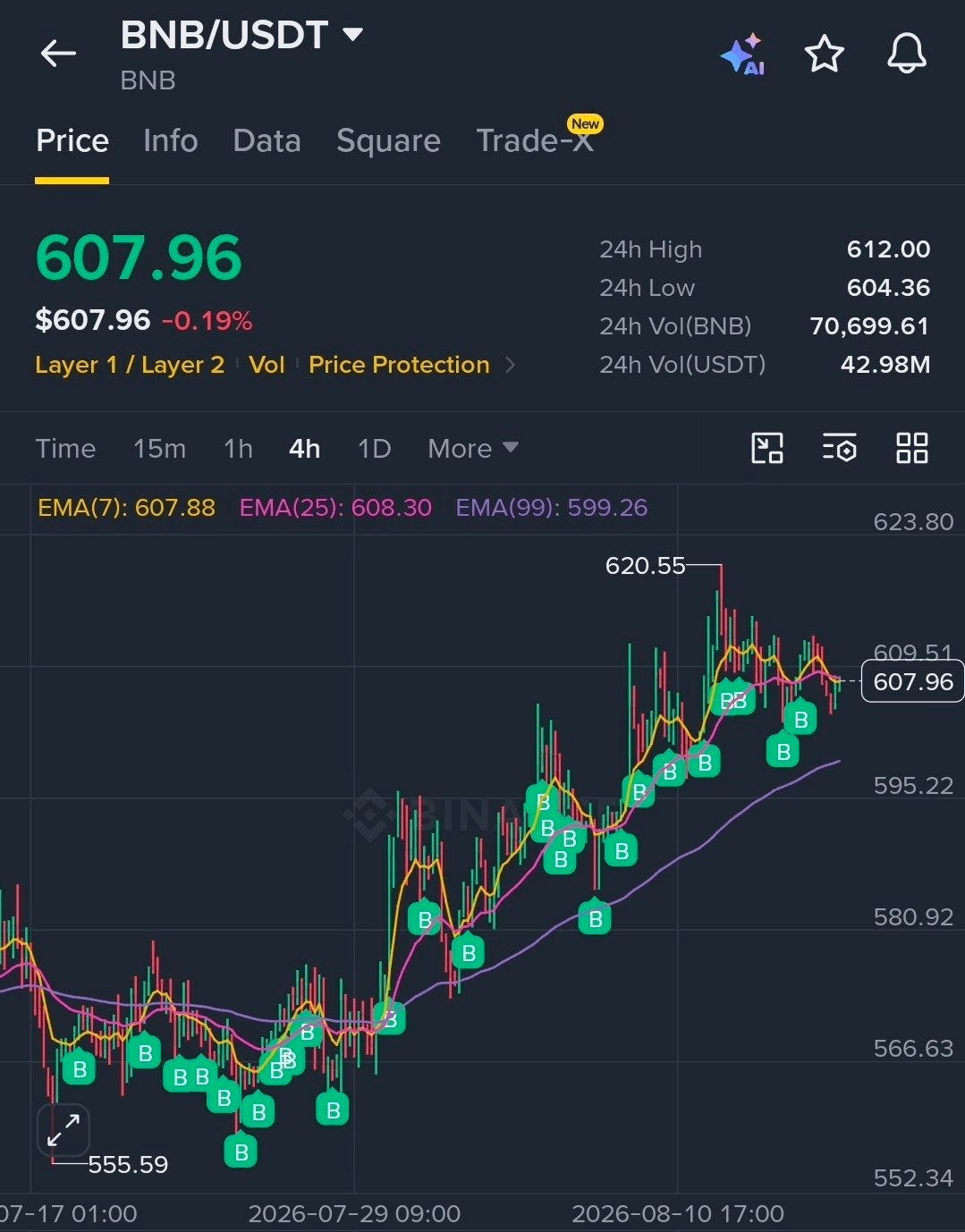This screenshot has height=1232, width=965.
Task: Add BNB/USDT to favorites with star
Action: [x=824, y=55]
